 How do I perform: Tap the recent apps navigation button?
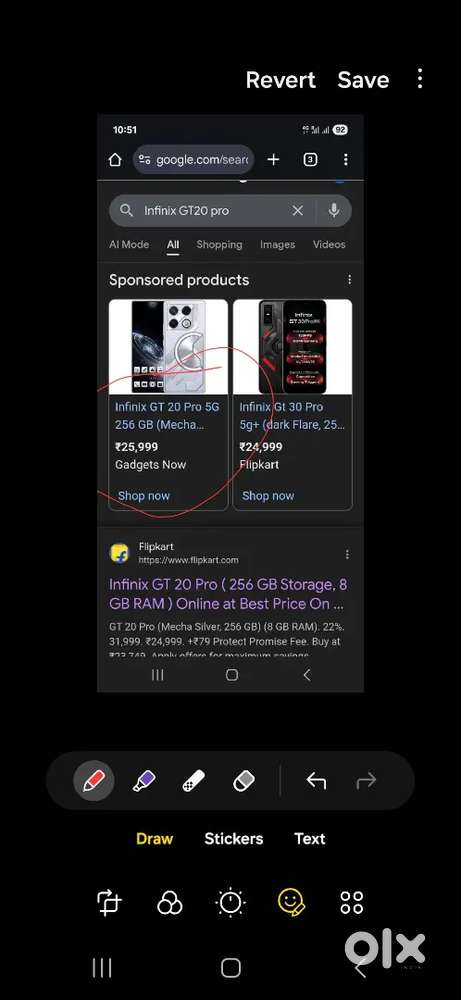(x=102, y=967)
